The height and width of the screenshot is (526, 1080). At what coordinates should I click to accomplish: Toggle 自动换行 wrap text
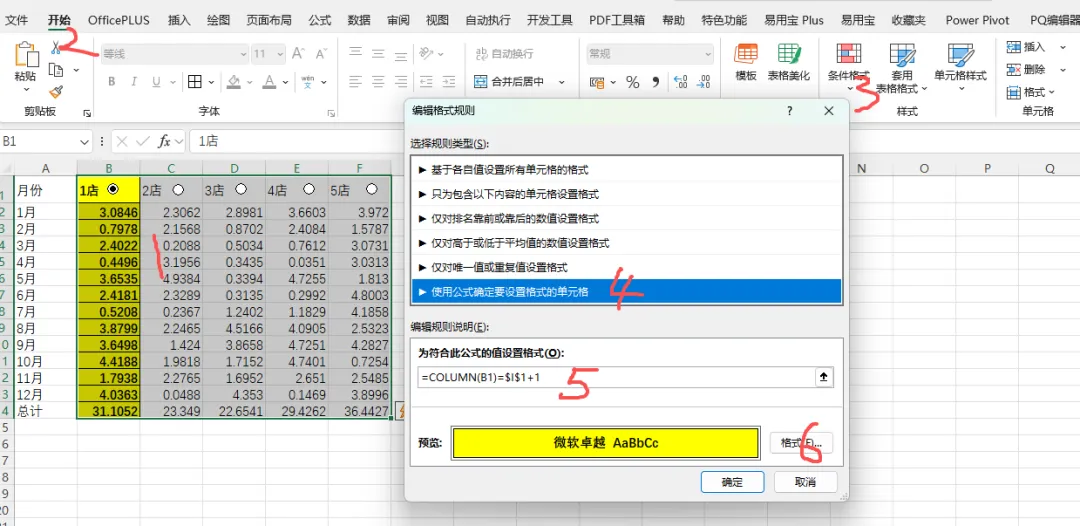point(504,54)
